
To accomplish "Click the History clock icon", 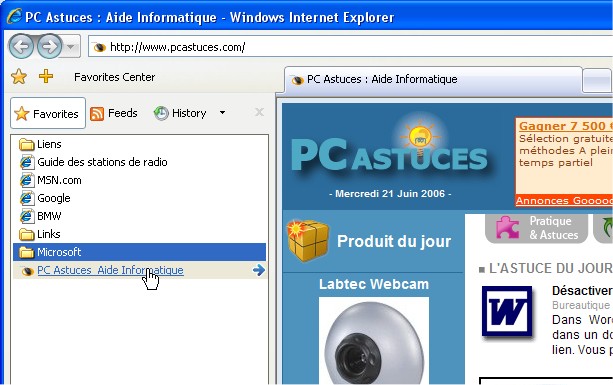I will tap(161, 113).
